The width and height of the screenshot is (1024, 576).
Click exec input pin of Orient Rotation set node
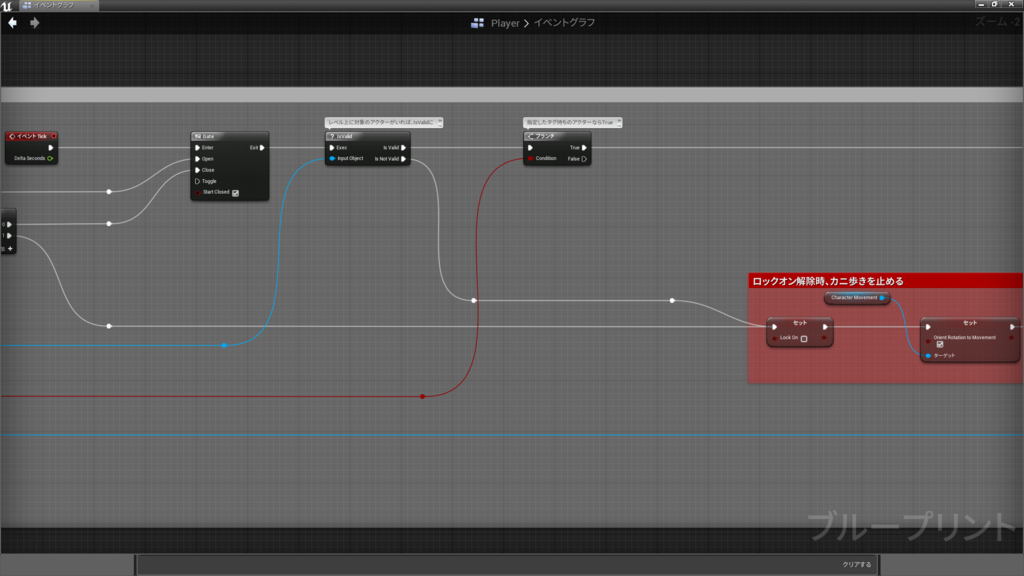(928, 327)
